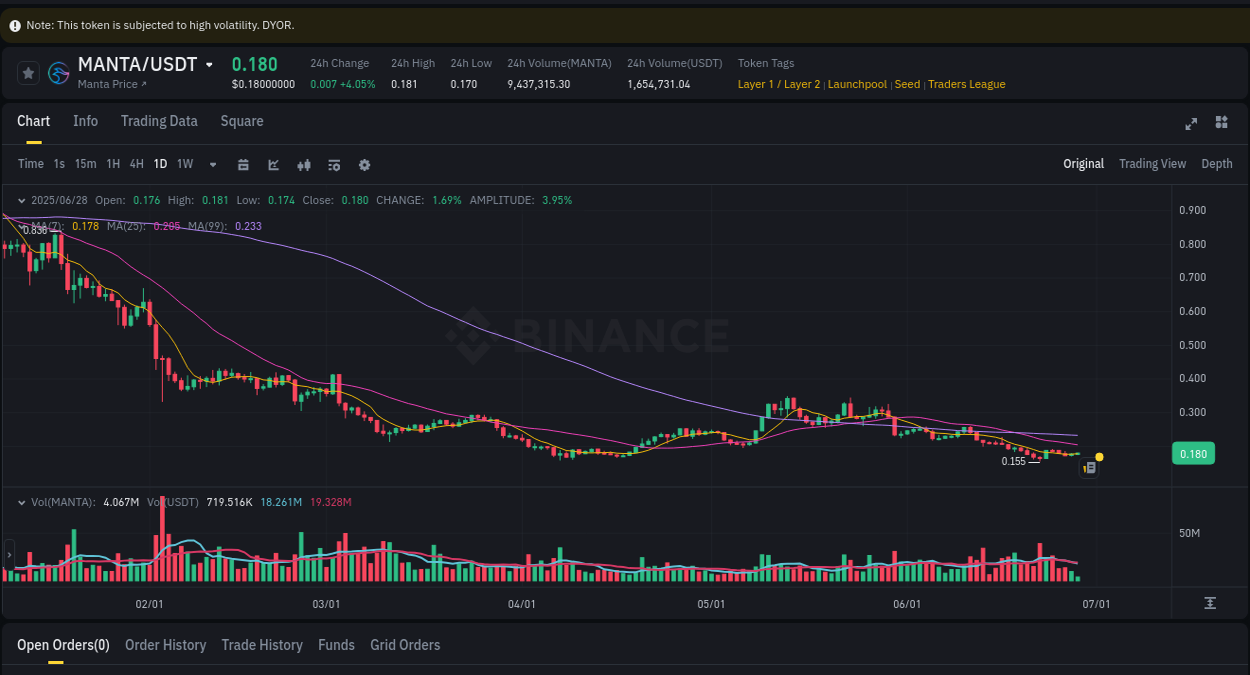Star MANTA/USDT as a favorite

(x=27, y=72)
